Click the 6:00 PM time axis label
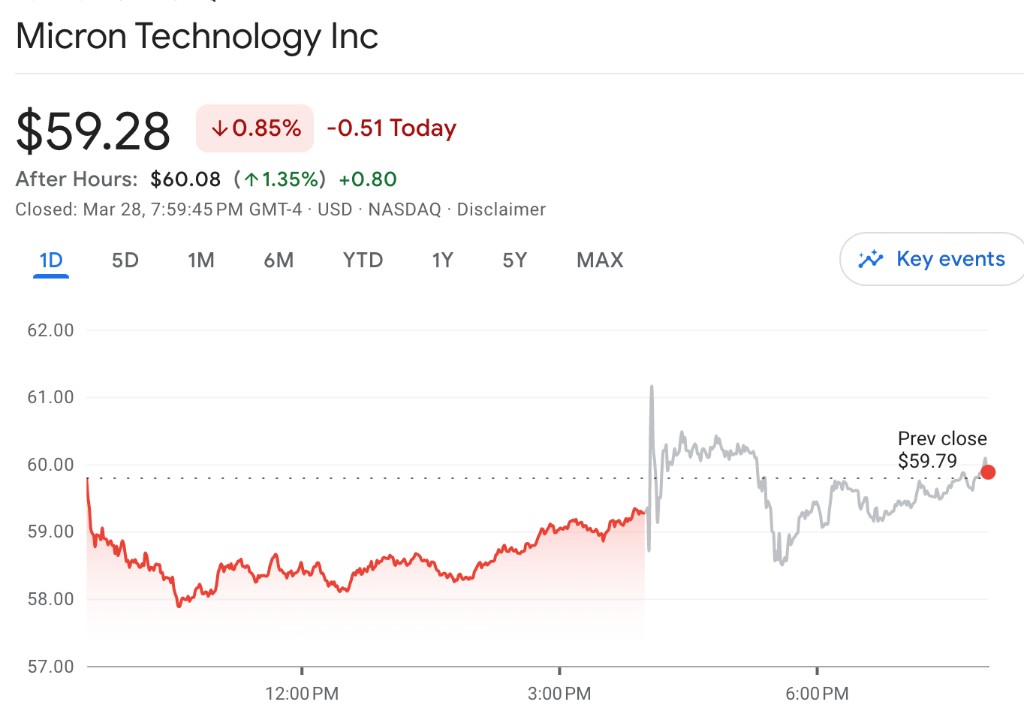Viewport: 1024px width, 714px height. (x=817, y=693)
